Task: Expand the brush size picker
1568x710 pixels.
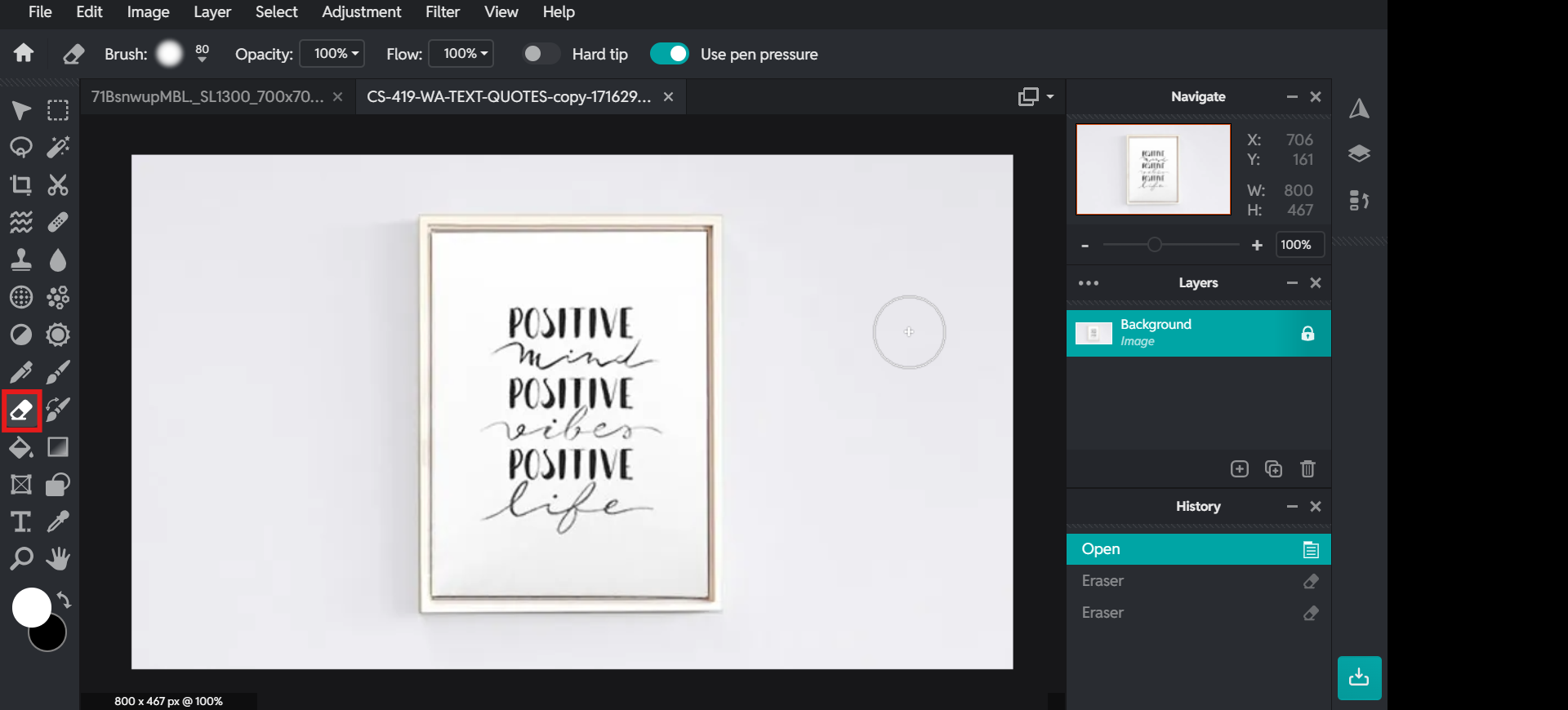Action: tap(202, 55)
